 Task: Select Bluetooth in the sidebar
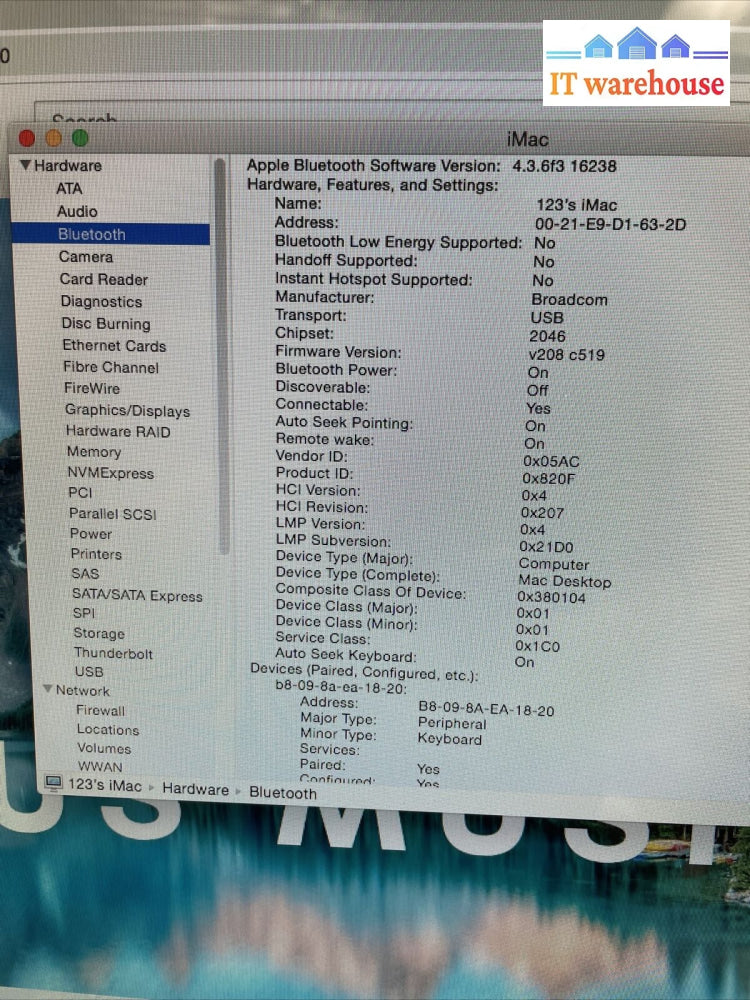pos(91,235)
